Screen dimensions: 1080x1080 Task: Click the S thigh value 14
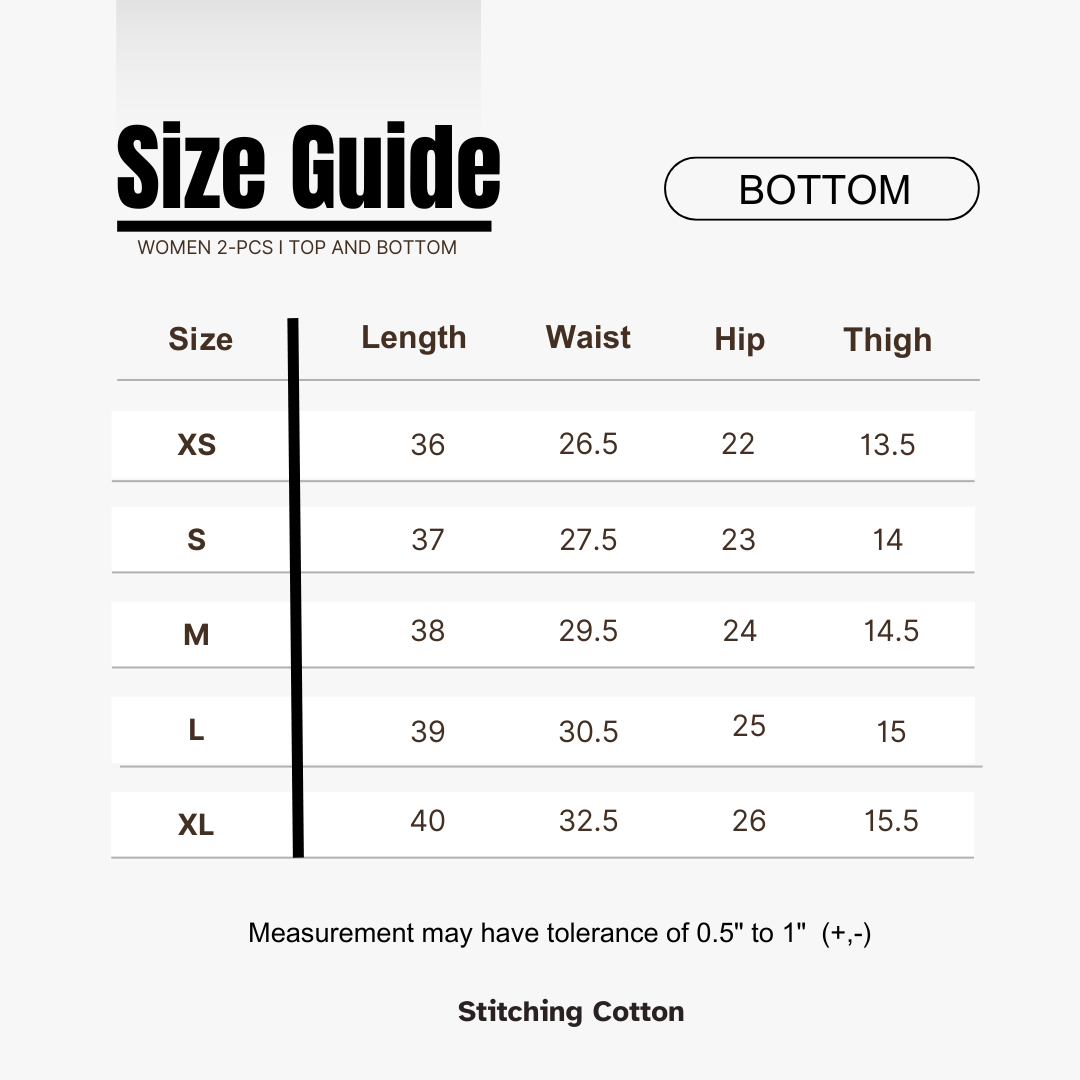tap(887, 540)
